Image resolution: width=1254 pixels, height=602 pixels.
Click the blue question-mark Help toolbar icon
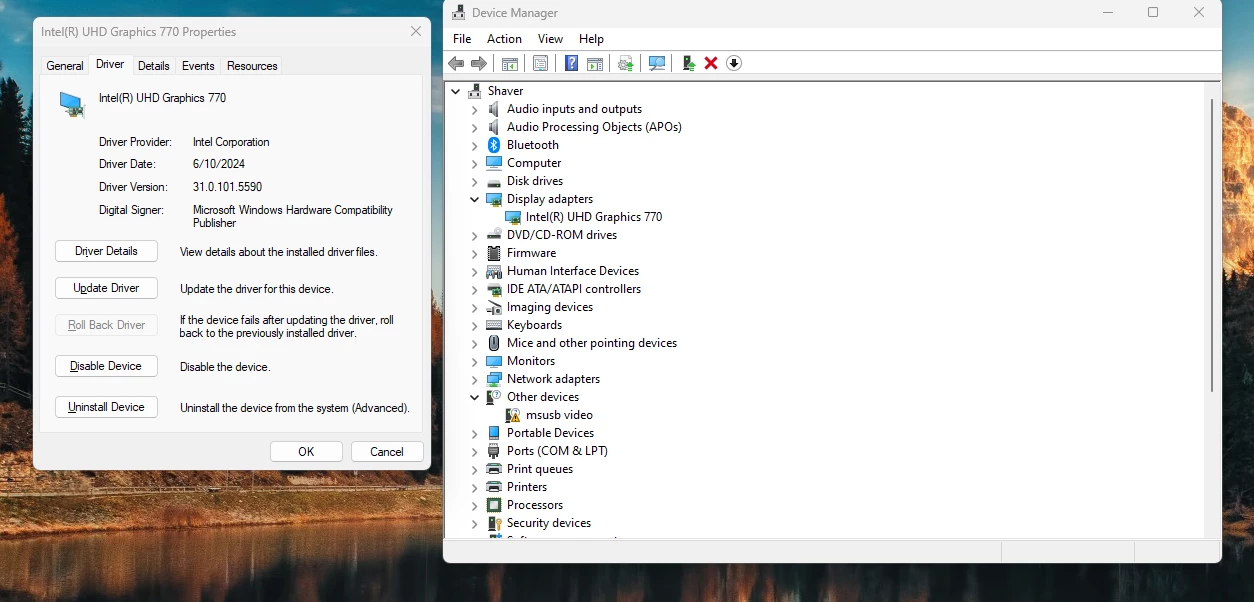[x=571, y=63]
